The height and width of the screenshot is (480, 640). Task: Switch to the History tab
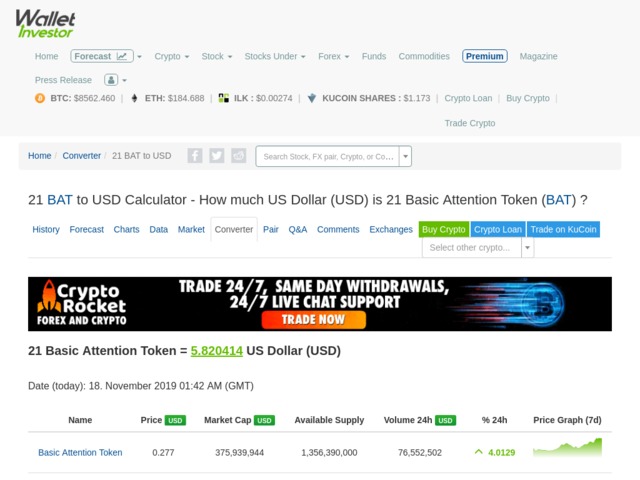click(x=46, y=229)
